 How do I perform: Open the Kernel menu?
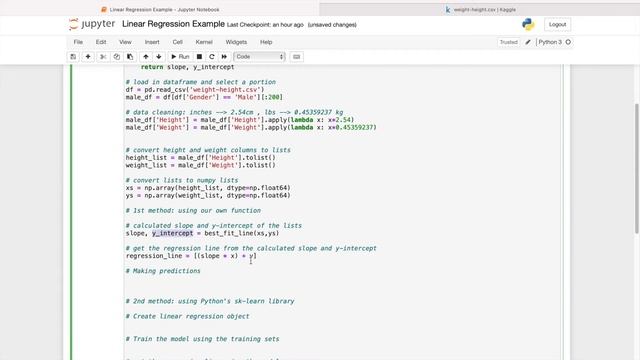click(x=204, y=42)
